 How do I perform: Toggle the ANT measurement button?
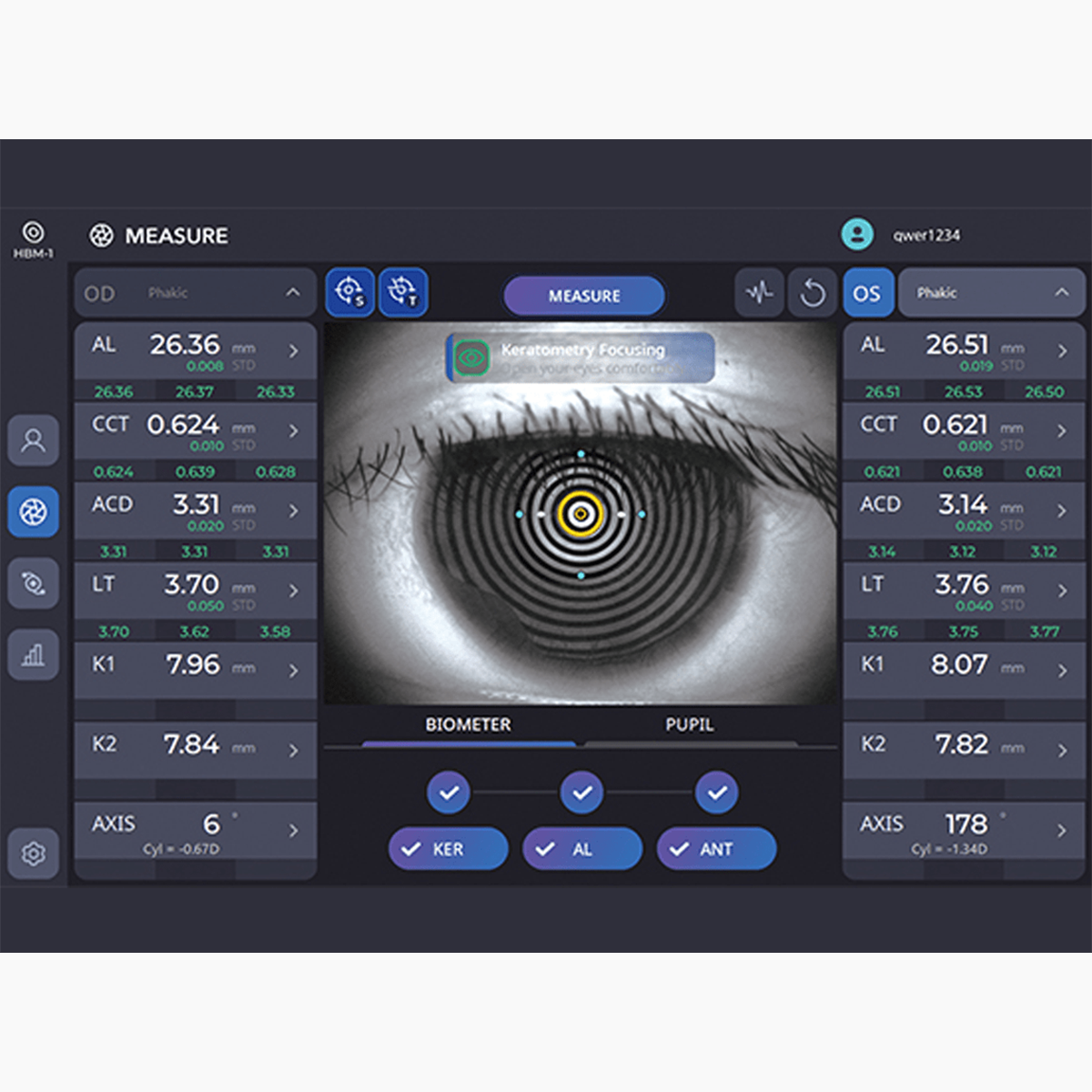717,849
